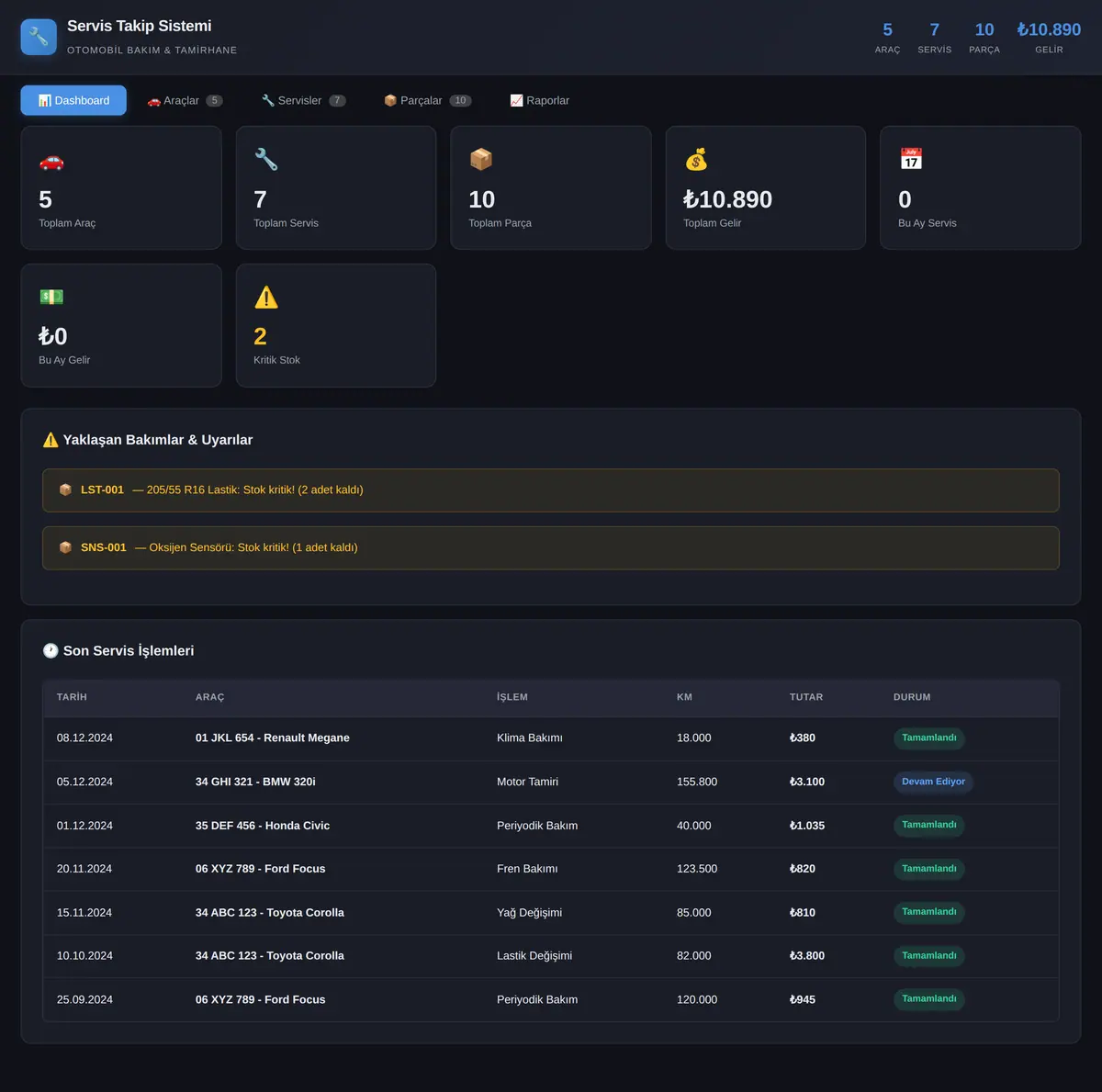The height and width of the screenshot is (1092, 1102).
Task: Click '34 GHI 321 - BMW 320i'
Action: point(255,782)
